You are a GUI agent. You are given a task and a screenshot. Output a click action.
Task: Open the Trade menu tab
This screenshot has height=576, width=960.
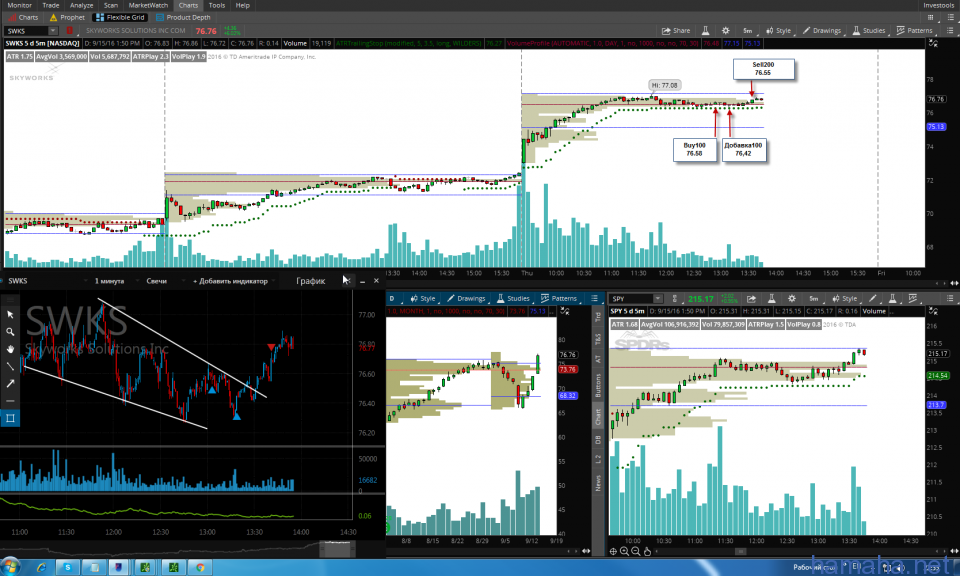click(x=51, y=5)
